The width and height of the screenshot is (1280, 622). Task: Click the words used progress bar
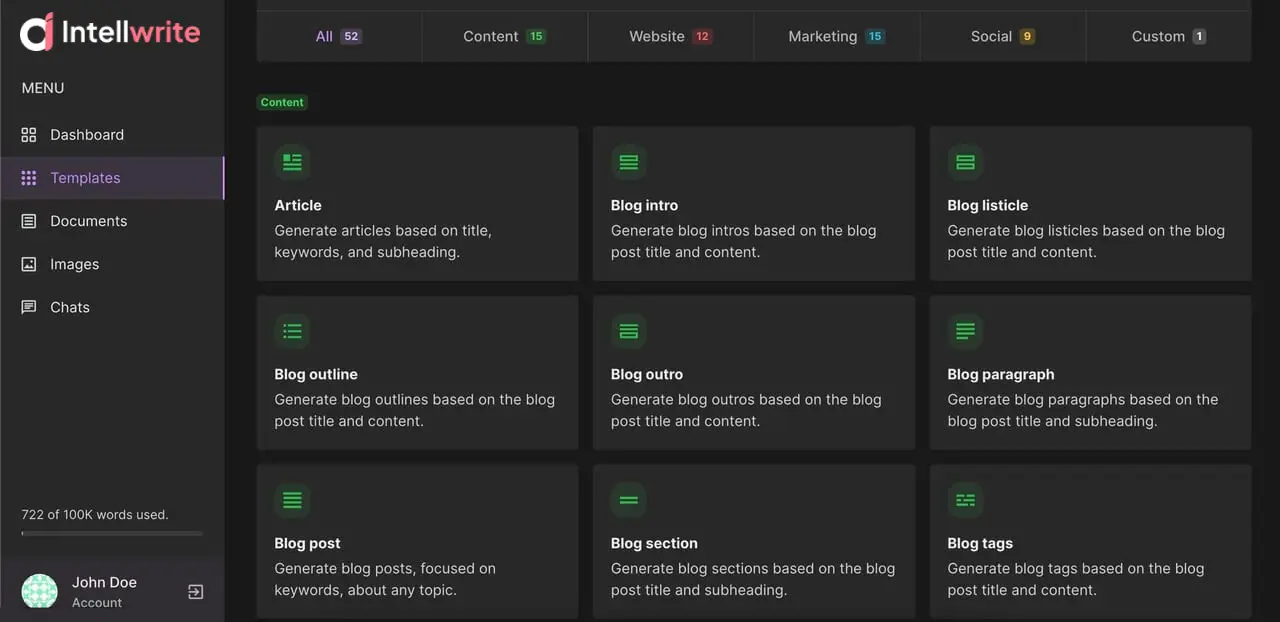pyautogui.click(x=112, y=534)
